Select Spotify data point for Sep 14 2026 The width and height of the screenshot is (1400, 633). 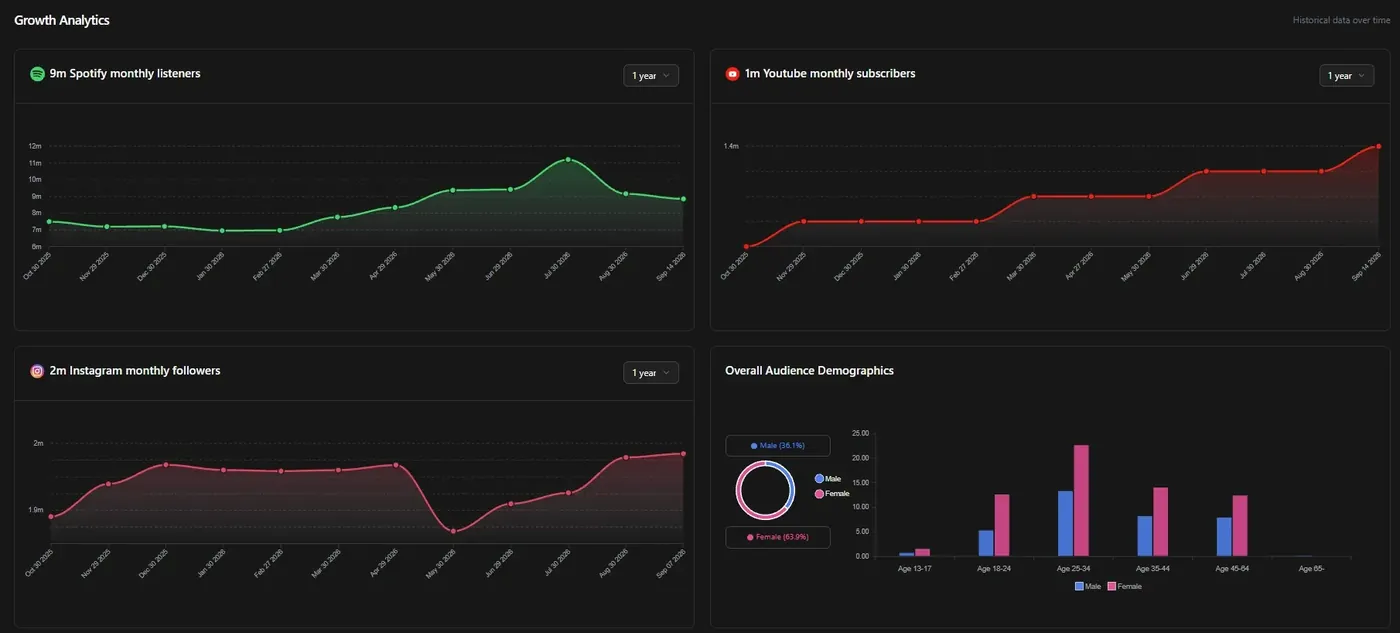click(x=684, y=199)
